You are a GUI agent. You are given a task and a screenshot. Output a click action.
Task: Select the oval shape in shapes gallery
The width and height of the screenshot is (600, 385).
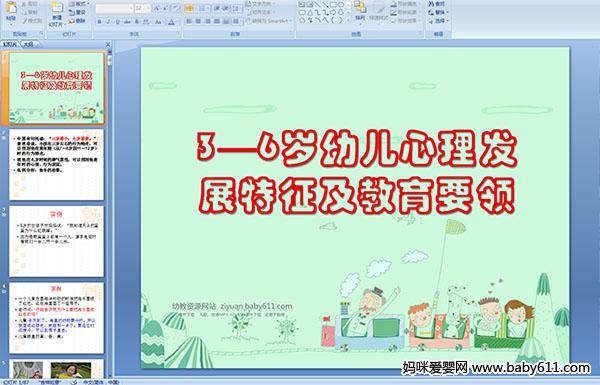(341, 4)
